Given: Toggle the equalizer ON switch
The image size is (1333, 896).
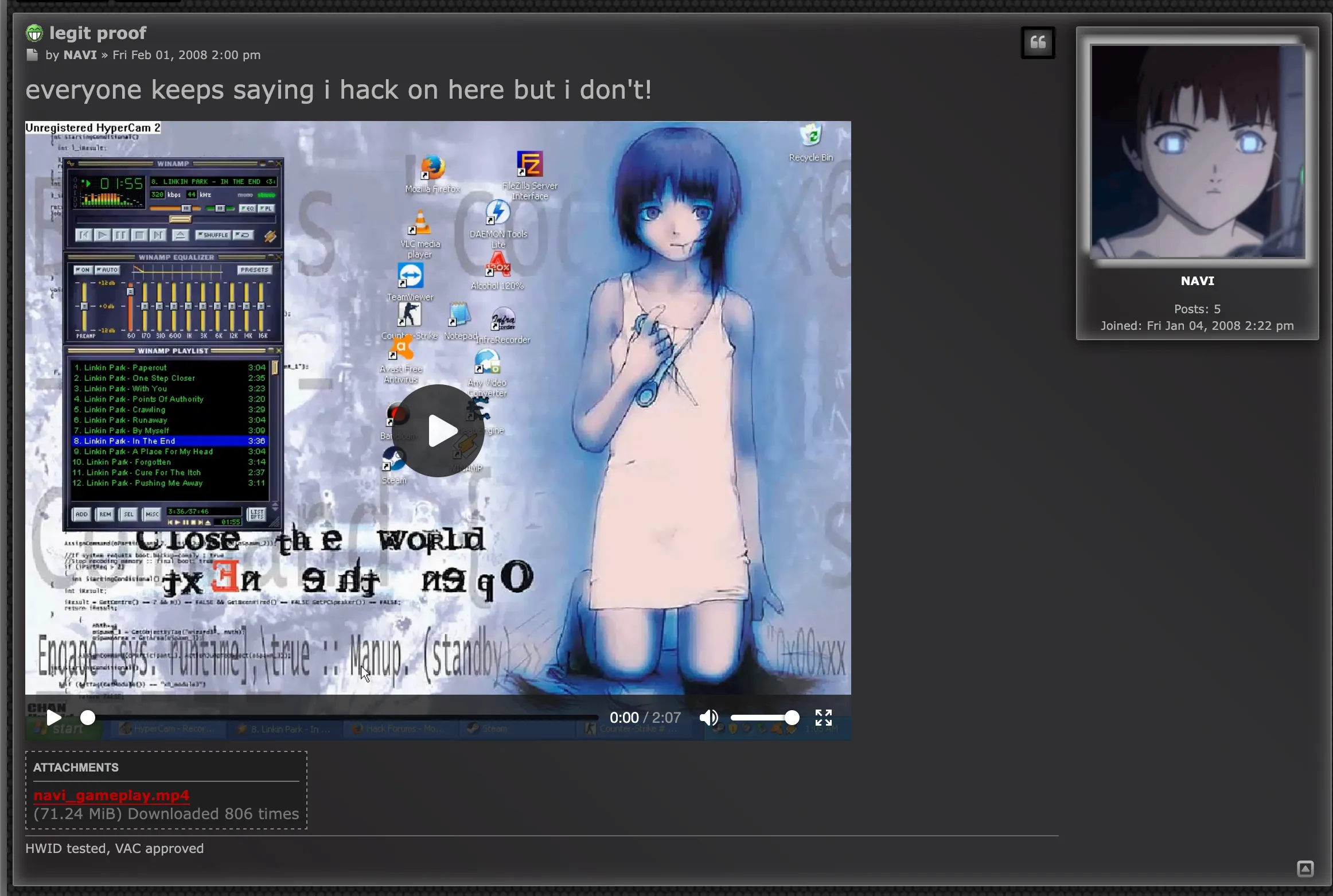Looking at the screenshot, I should coord(84,269).
